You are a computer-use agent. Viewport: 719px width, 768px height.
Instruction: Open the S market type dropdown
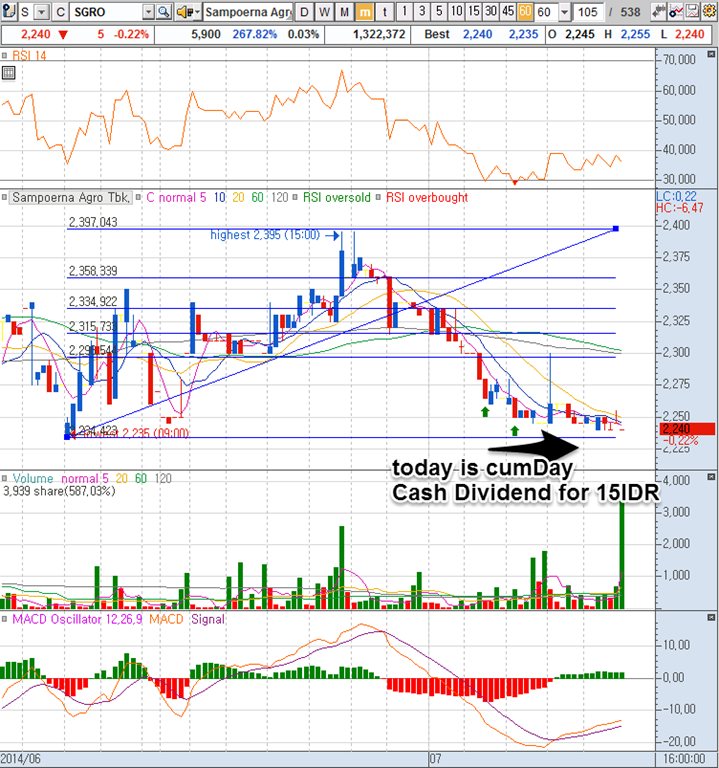(x=42, y=11)
